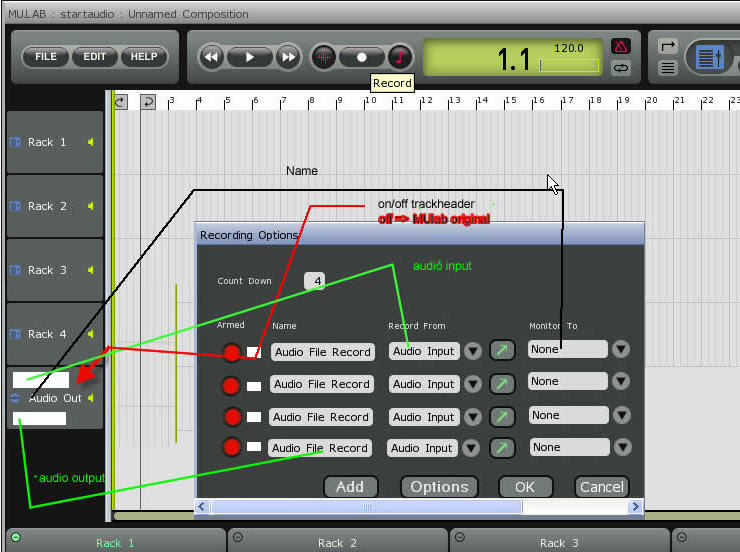This screenshot has width=740, height=552.
Task: Mute Rack 3 with its speaker icon
Action: pyautogui.click(x=91, y=270)
